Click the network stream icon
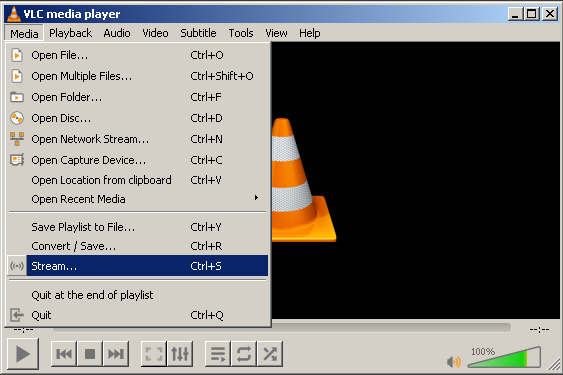 pyautogui.click(x=17, y=139)
